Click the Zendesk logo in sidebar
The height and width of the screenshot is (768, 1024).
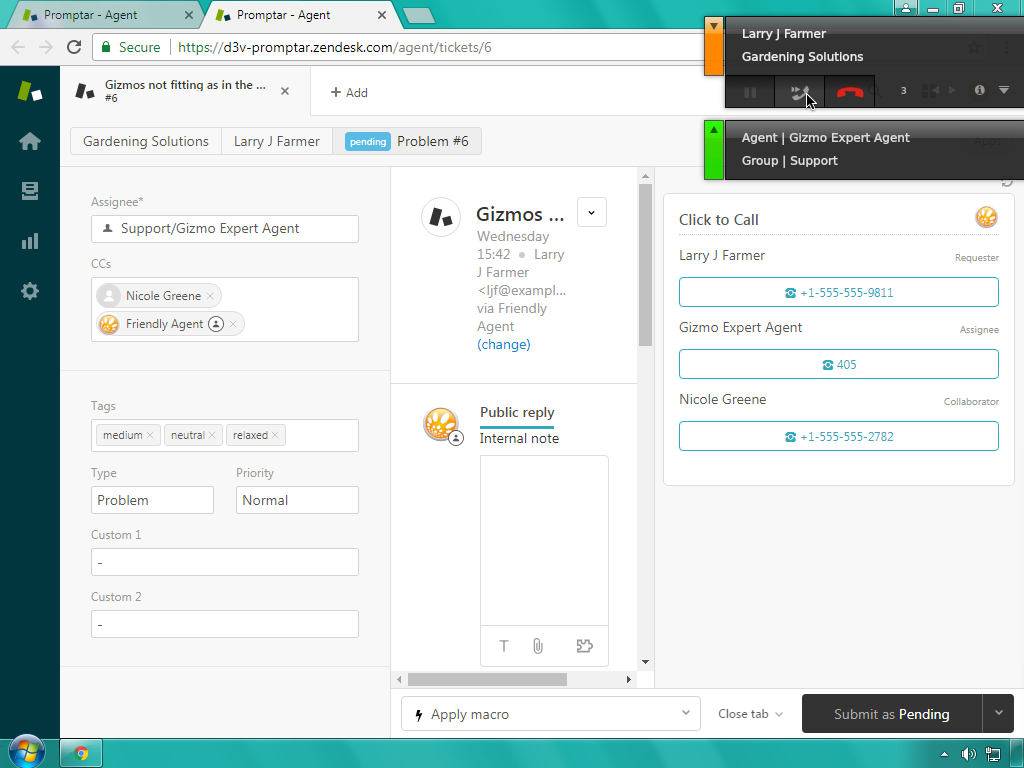pos(30,91)
